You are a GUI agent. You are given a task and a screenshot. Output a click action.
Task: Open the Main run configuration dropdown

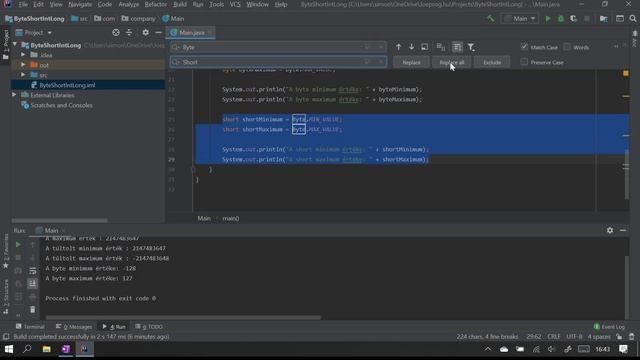pyautogui.click(x=520, y=19)
